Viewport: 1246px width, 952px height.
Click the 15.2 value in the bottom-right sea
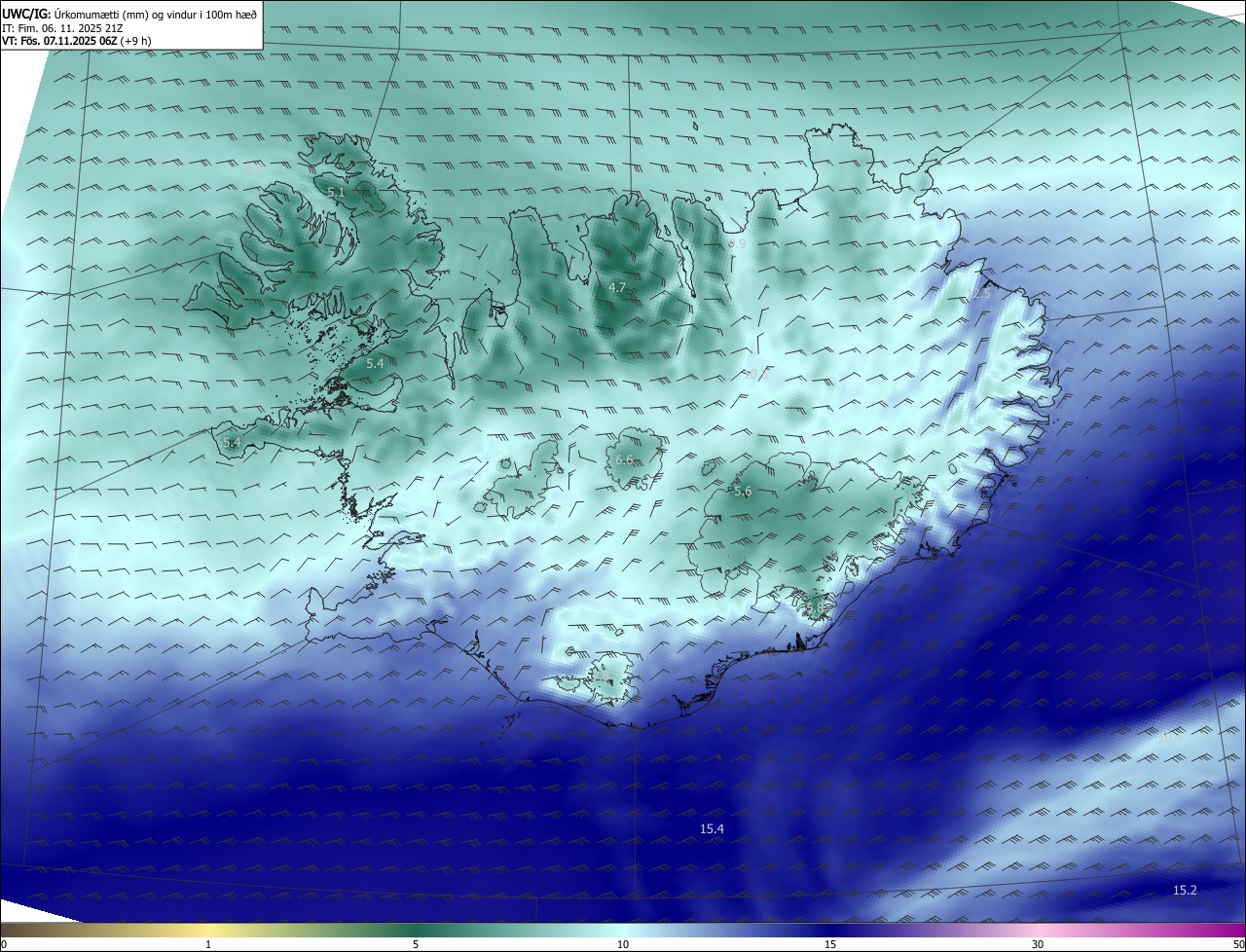coord(1185,890)
